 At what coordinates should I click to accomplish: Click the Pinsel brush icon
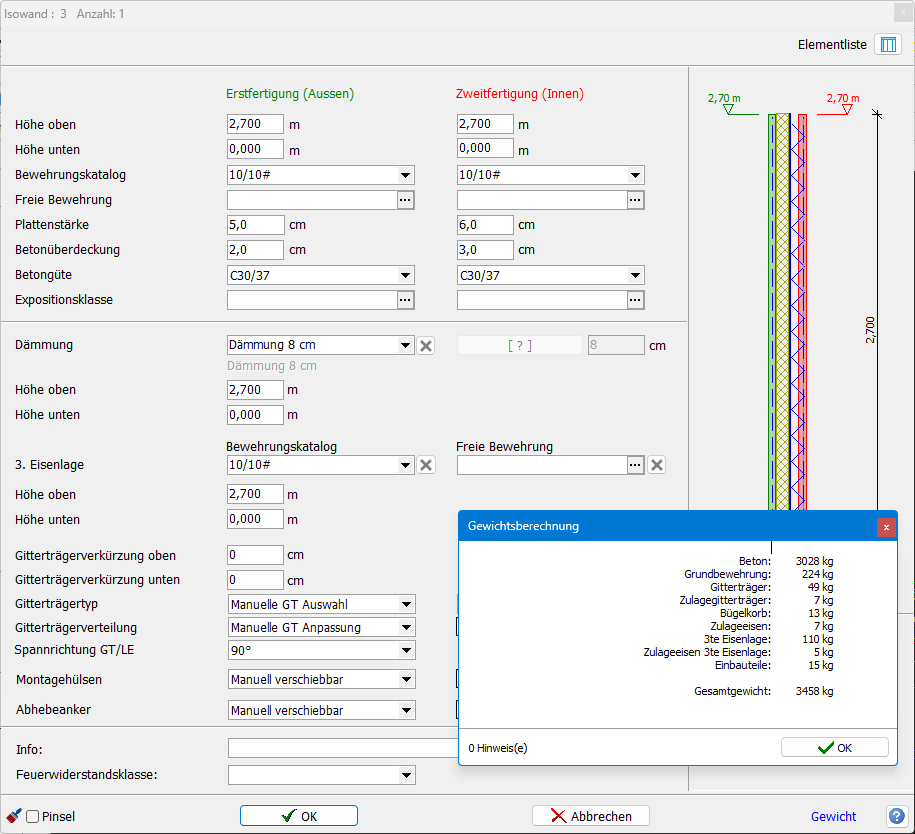tap(13, 816)
